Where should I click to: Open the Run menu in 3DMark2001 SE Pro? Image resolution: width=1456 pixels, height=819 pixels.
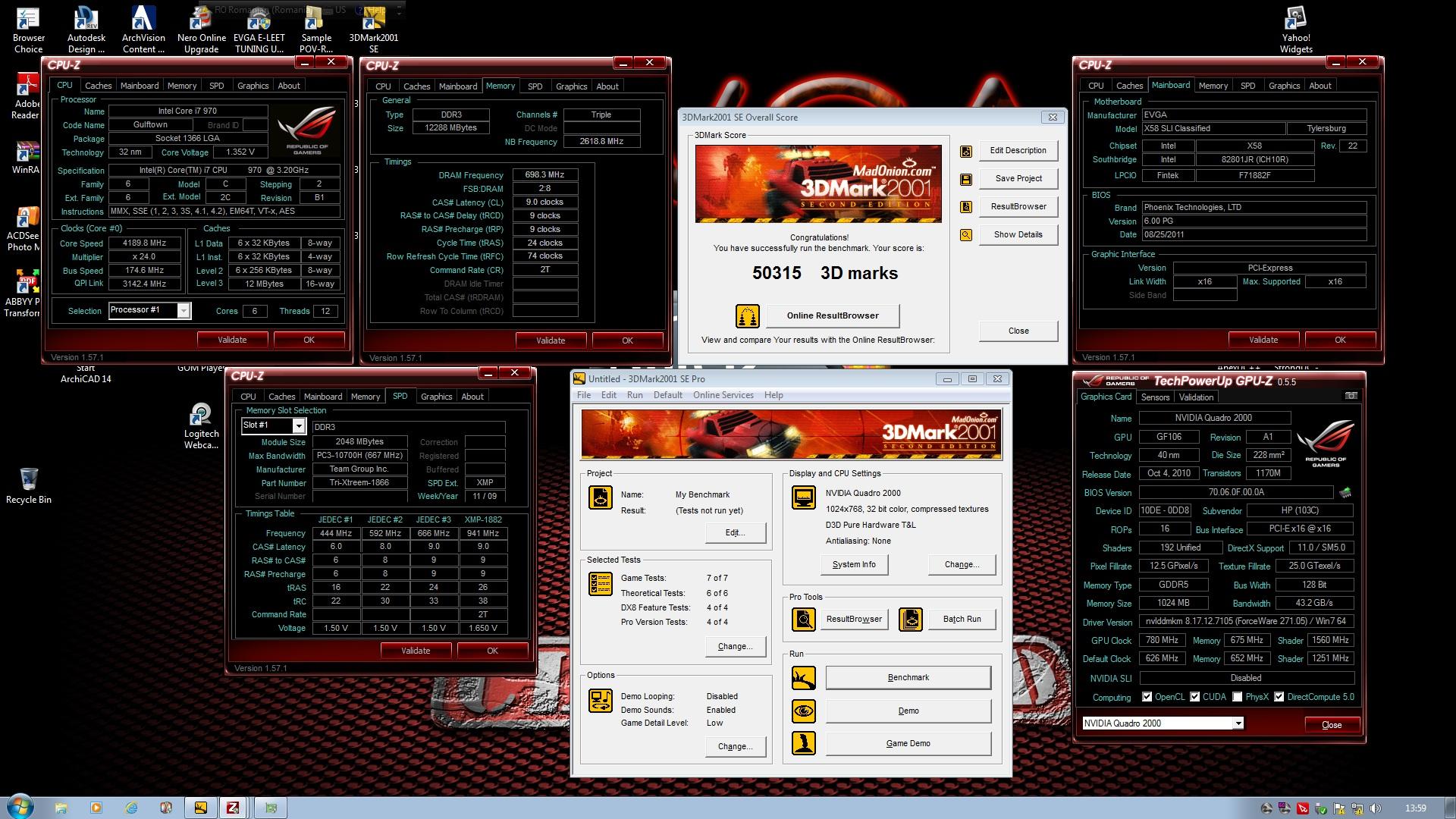tap(635, 395)
